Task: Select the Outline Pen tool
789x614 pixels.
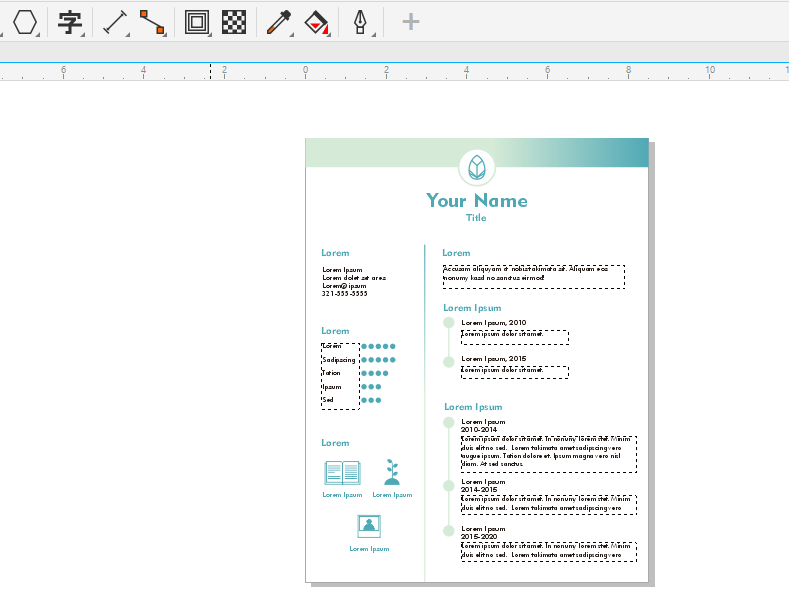Action: point(360,23)
